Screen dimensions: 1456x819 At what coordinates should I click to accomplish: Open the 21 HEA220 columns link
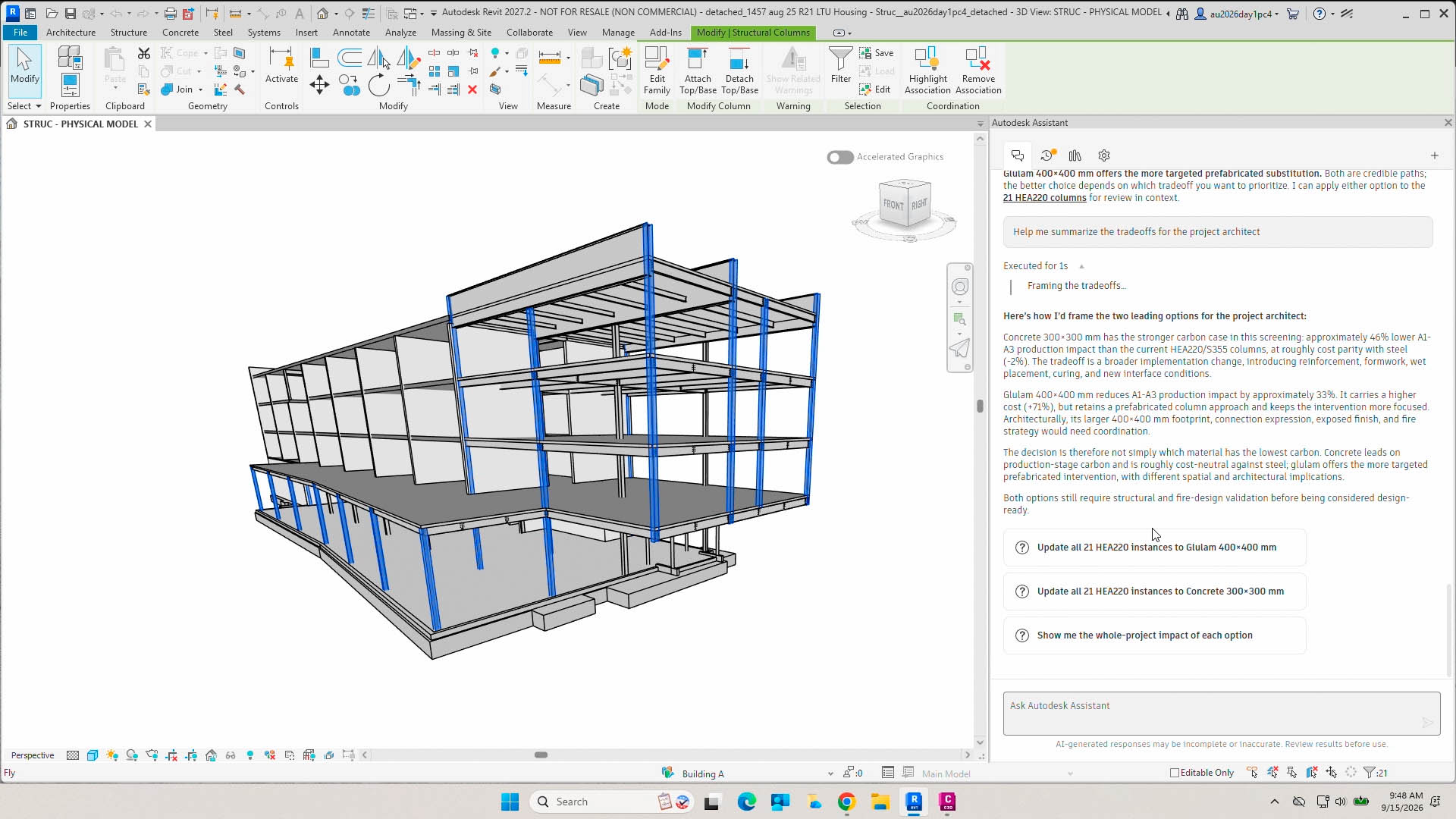[x=1044, y=198]
